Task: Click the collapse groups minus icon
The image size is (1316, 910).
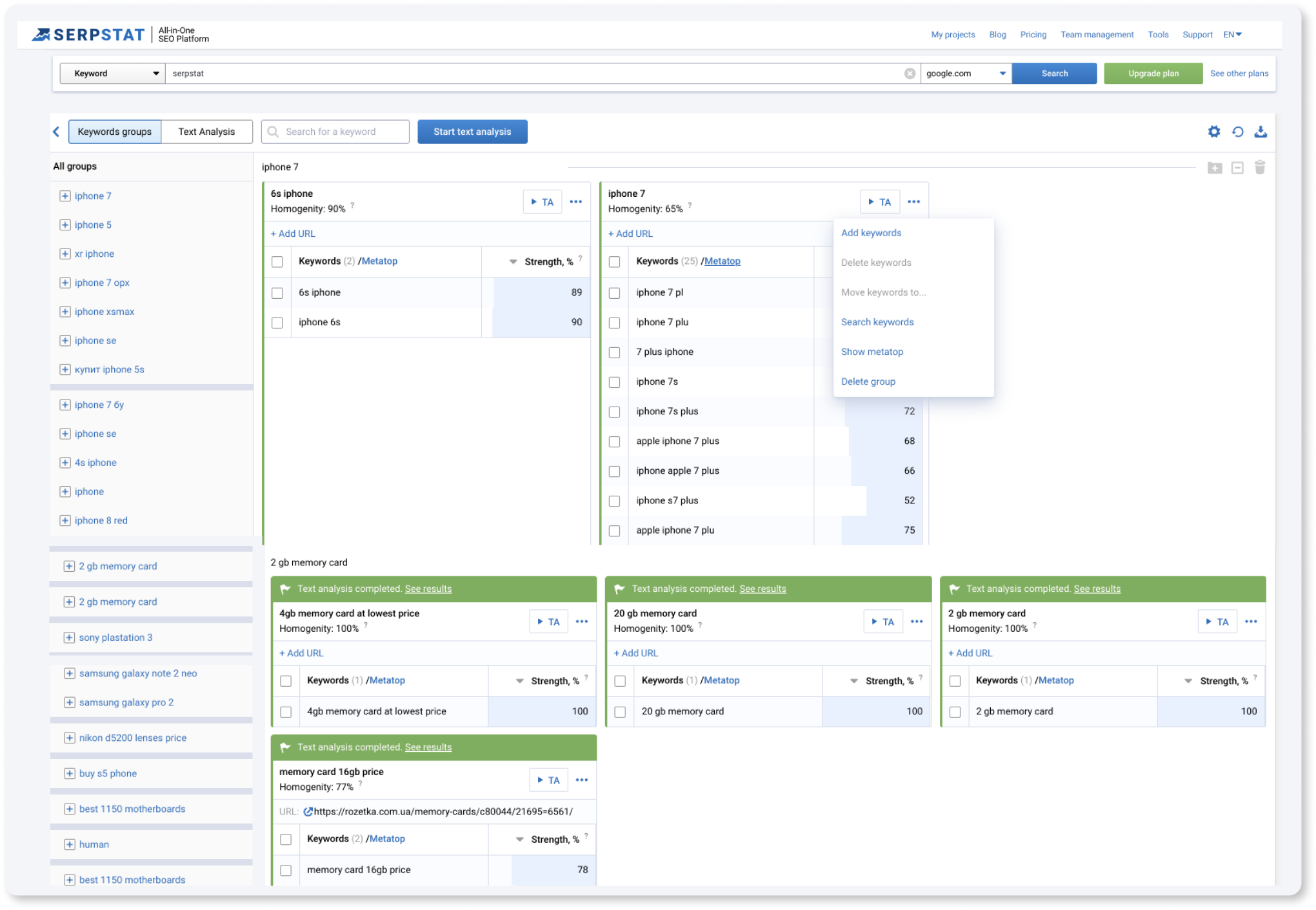Action: 1237,168
